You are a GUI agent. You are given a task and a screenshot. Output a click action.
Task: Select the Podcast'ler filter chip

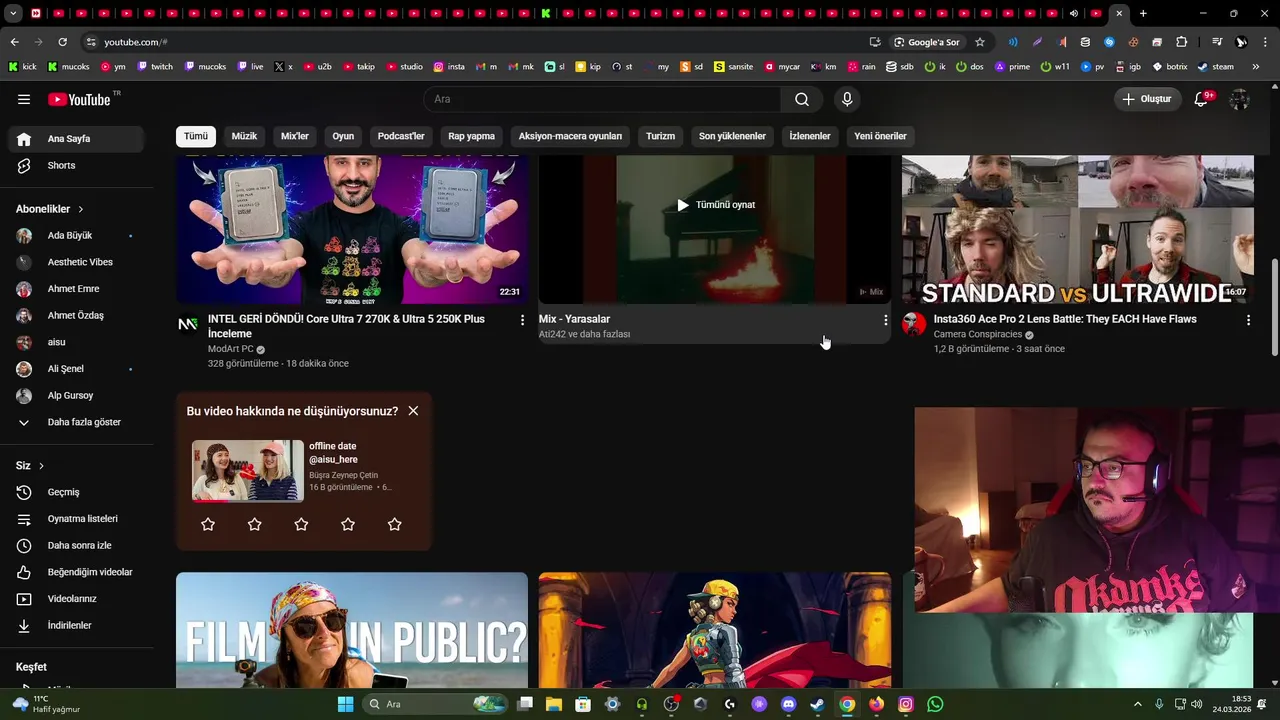401,136
